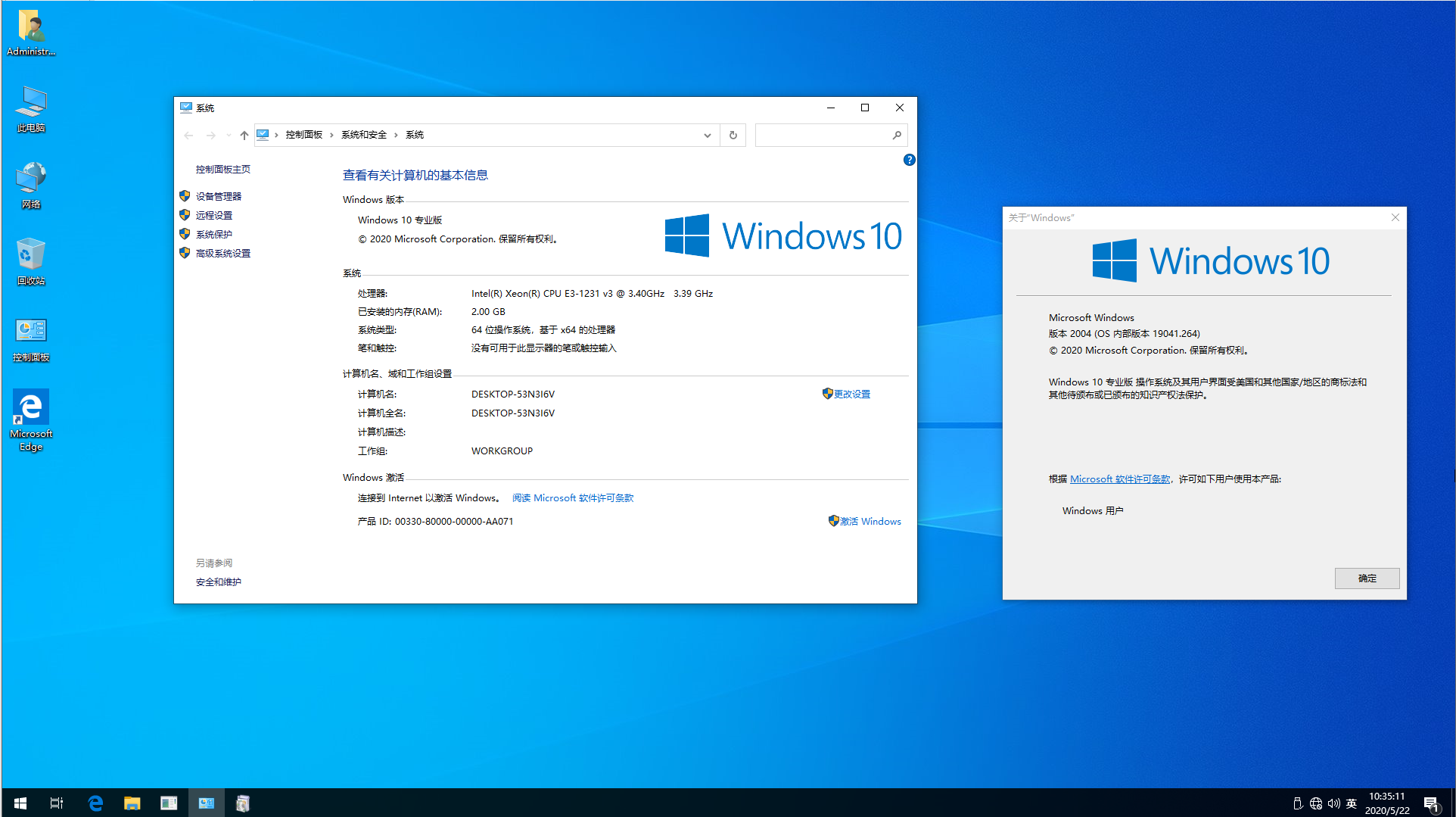Click the 英 input language indicator

click(x=1351, y=803)
